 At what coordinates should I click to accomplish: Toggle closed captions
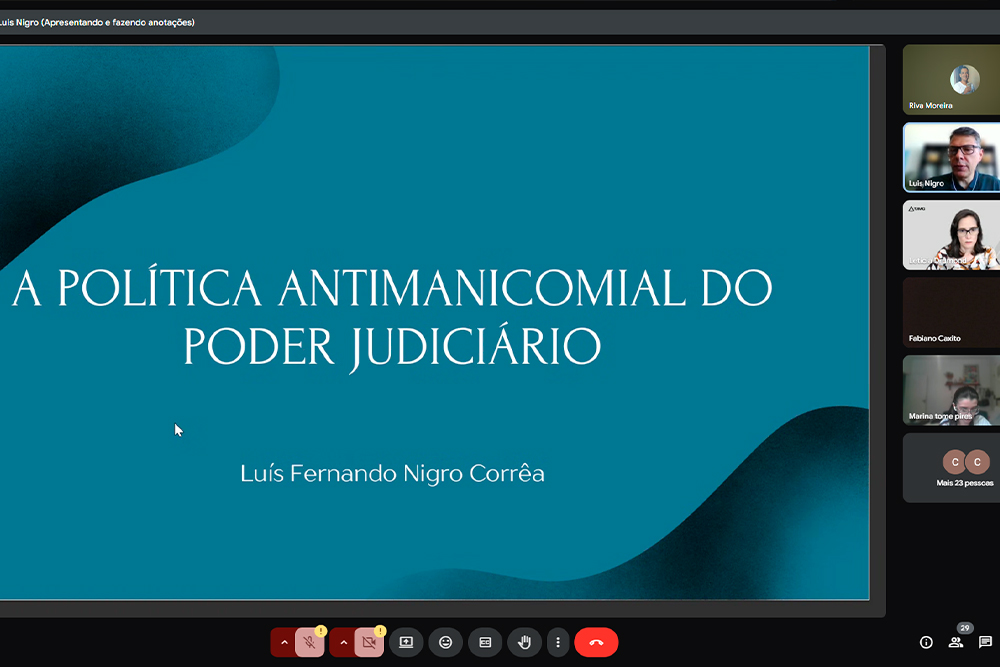[x=485, y=642]
